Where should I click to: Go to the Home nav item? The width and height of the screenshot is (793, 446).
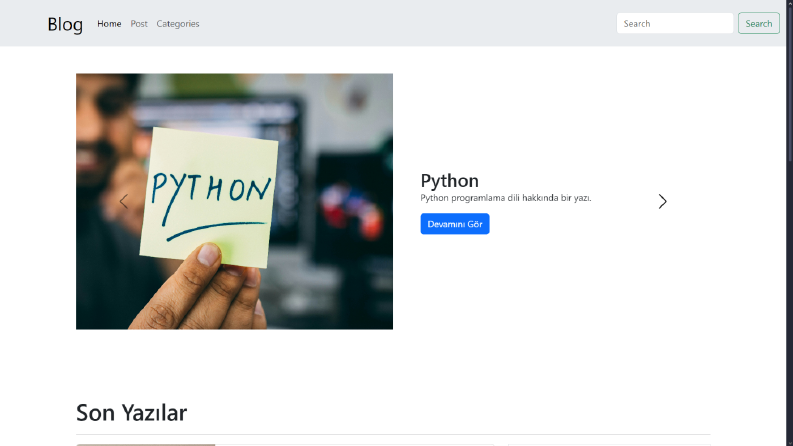click(109, 24)
